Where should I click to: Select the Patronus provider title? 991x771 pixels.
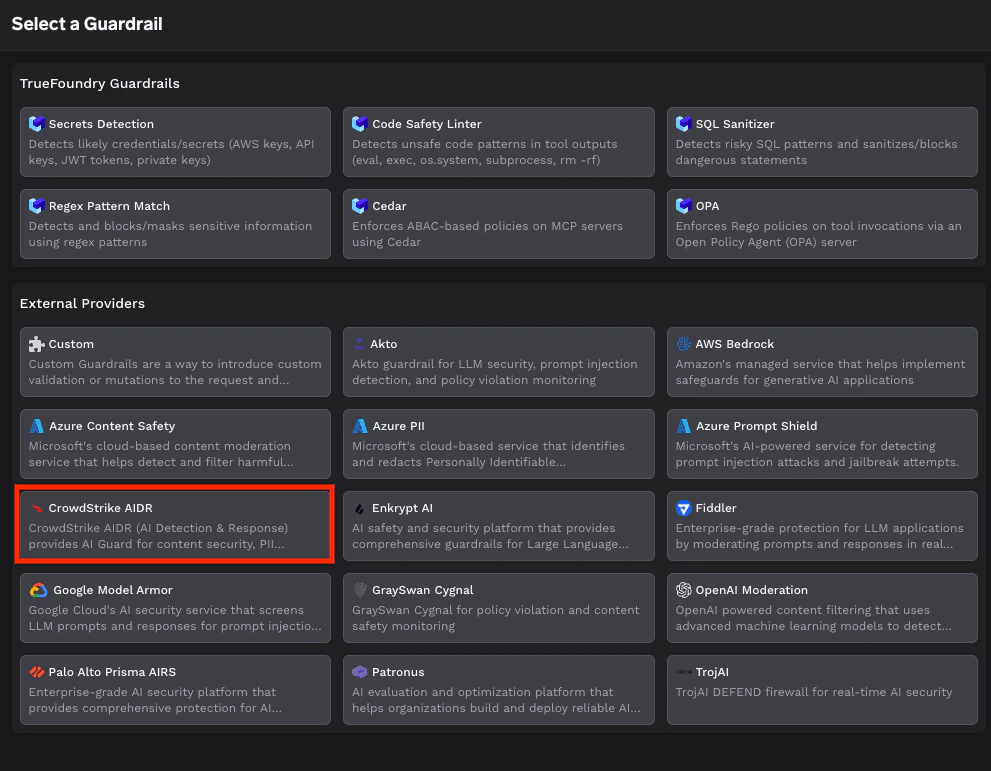tap(398, 672)
